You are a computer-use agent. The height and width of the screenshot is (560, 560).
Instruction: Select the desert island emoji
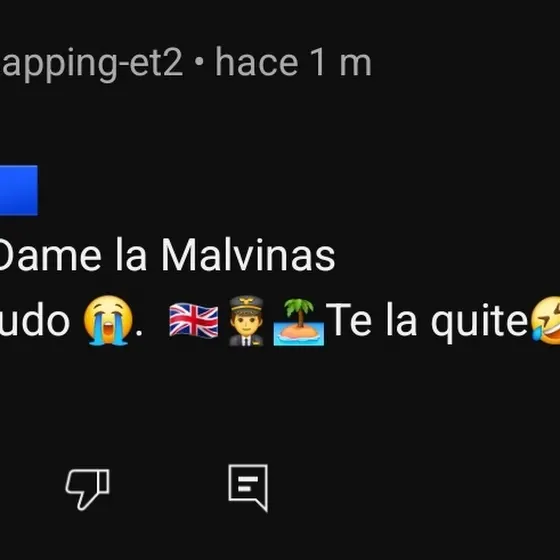(x=299, y=322)
